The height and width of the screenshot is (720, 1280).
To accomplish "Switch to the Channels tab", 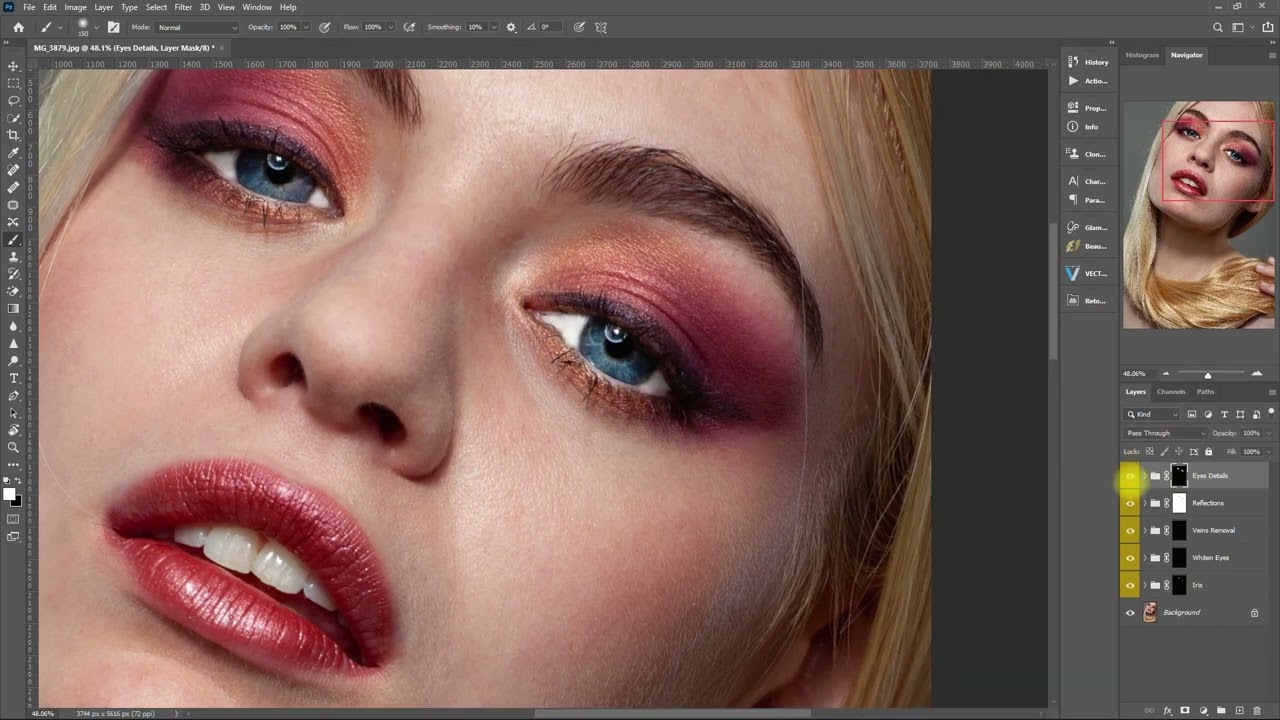I will (x=1171, y=392).
